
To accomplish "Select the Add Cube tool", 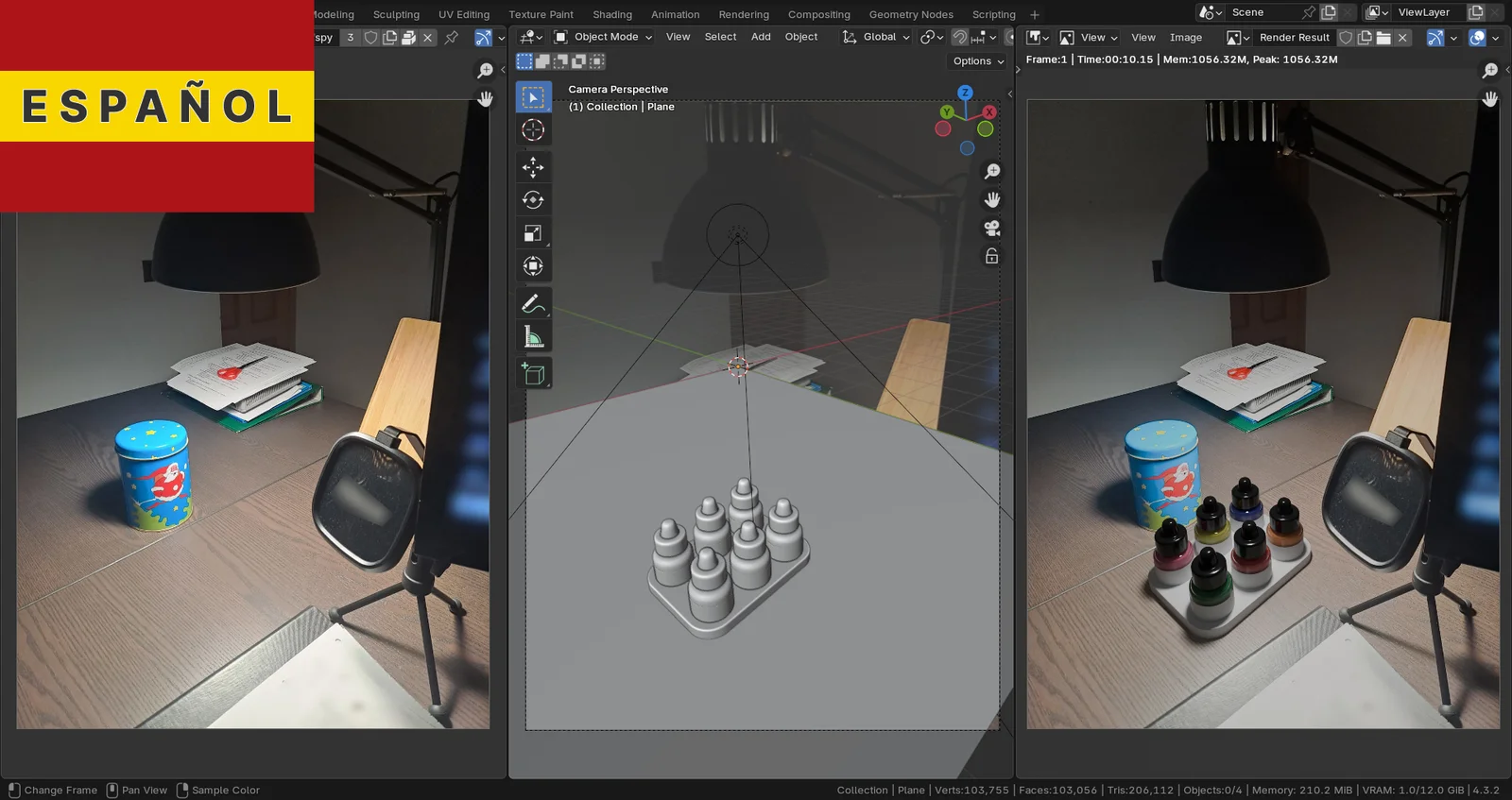I will point(533,374).
